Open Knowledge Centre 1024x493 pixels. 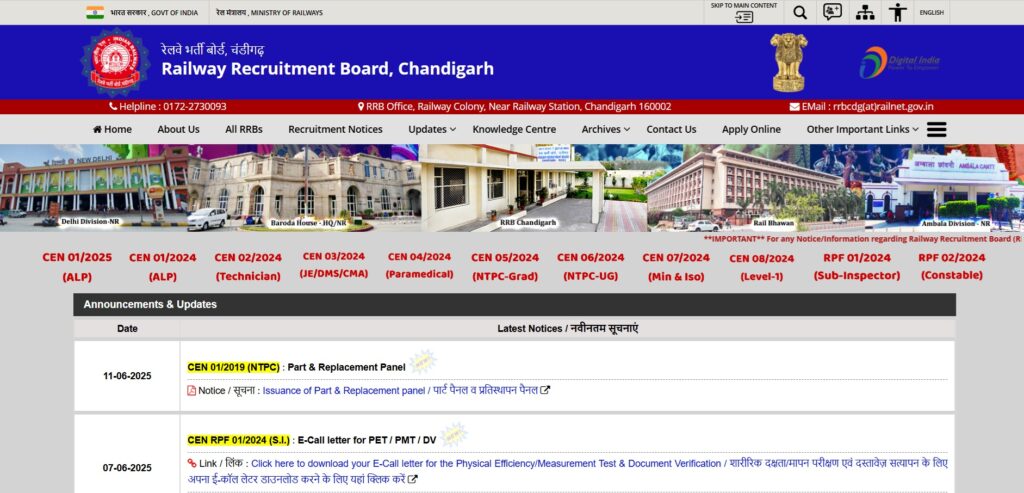tap(514, 129)
